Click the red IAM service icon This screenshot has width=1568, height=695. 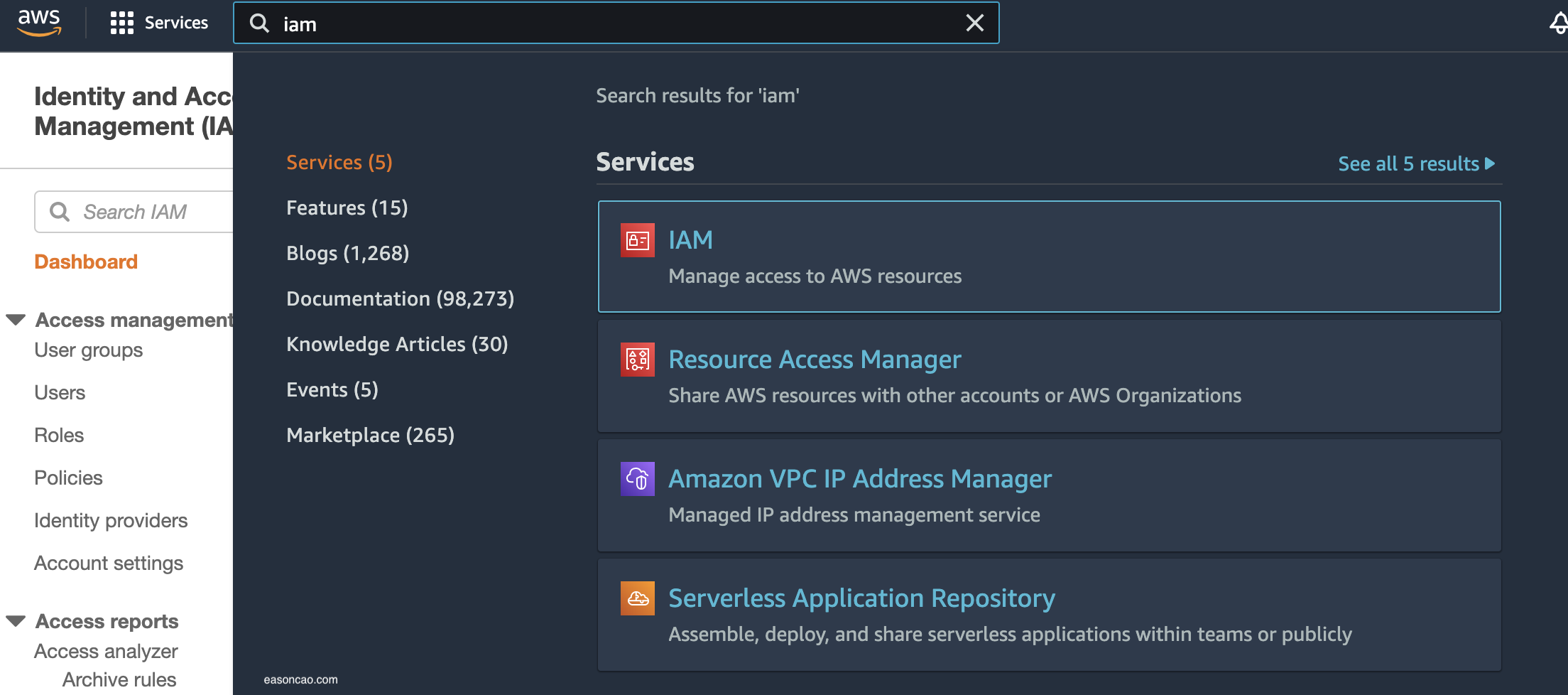click(x=637, y=240)
